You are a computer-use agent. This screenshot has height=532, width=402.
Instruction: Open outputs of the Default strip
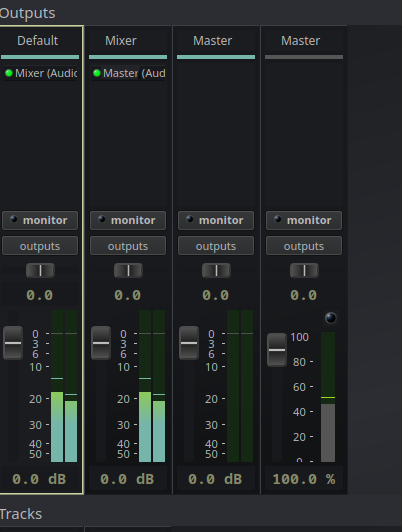pyautogui.click(x=40, y=246)
